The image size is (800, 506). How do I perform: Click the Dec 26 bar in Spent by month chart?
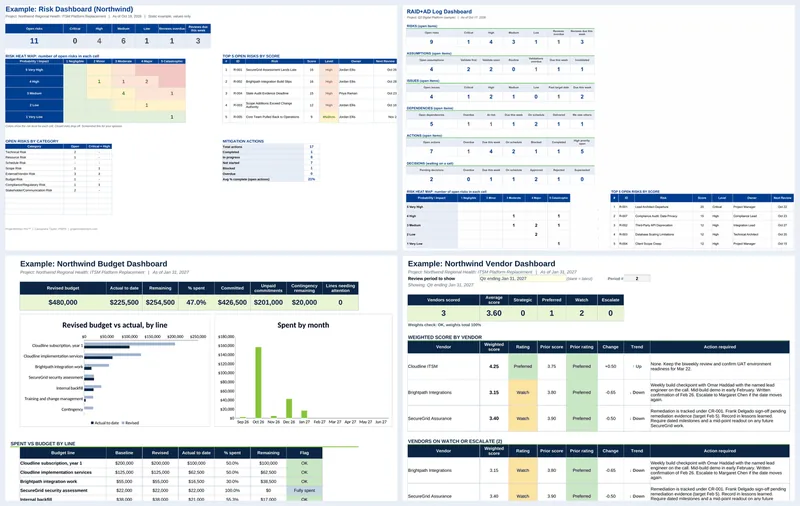tap(289, 409)
